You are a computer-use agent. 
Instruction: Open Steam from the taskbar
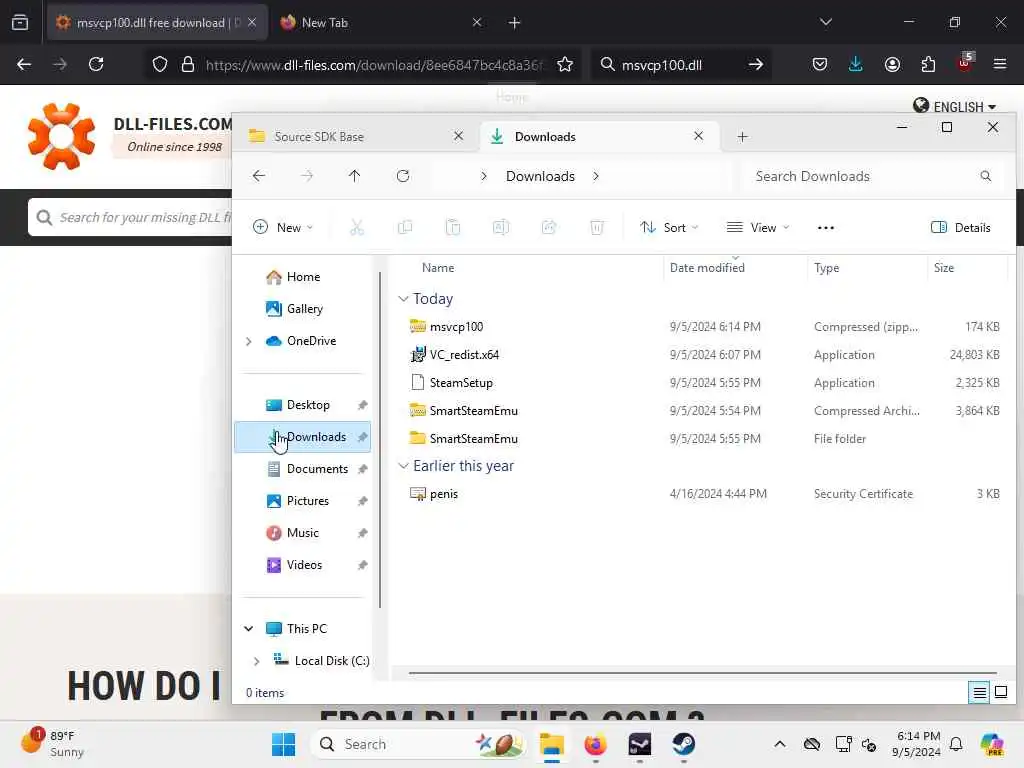(684, 744)
